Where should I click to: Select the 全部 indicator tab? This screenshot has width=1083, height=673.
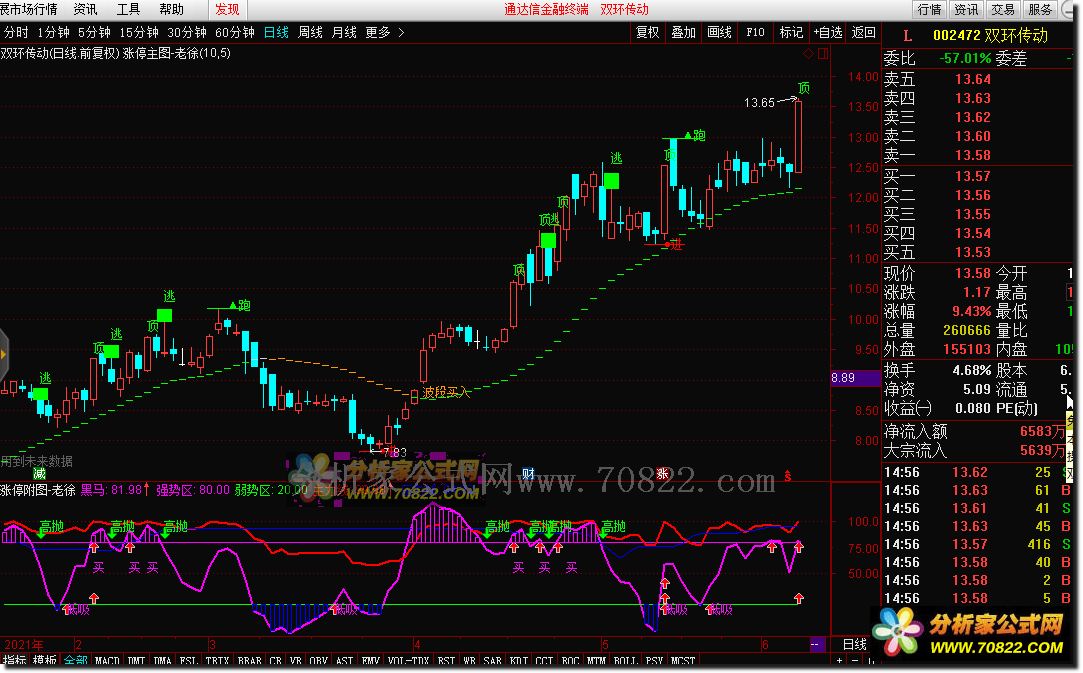pyautogui.click(x=75, y=661)
